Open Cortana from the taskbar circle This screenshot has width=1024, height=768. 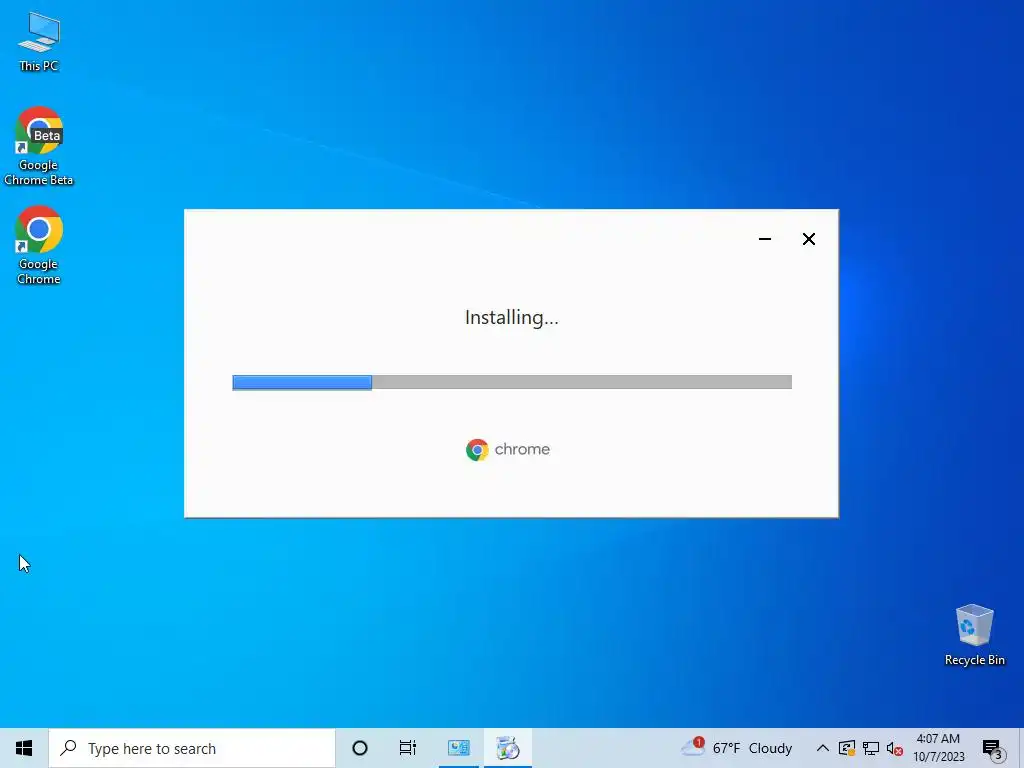pyautogui.click(x=360, y=748)
